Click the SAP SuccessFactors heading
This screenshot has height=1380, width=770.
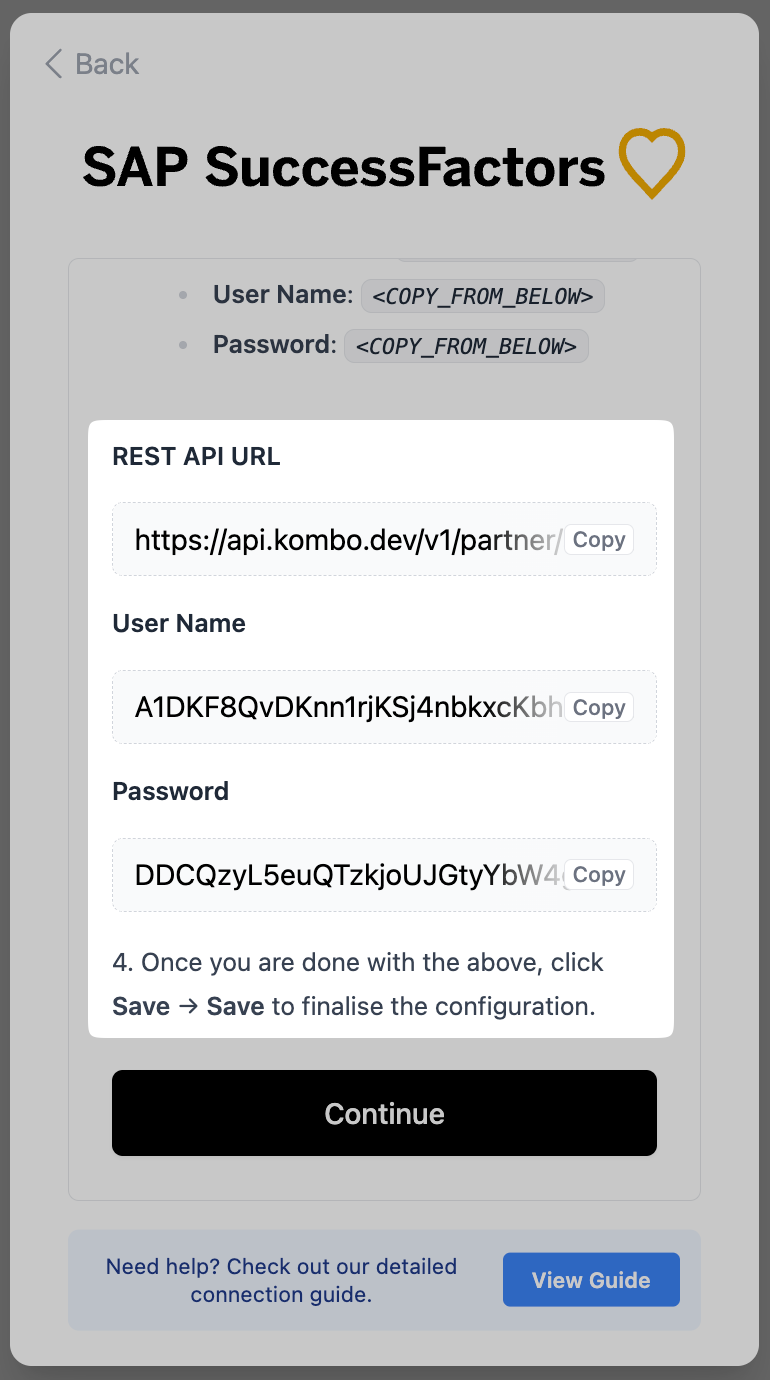coord(343,167)
